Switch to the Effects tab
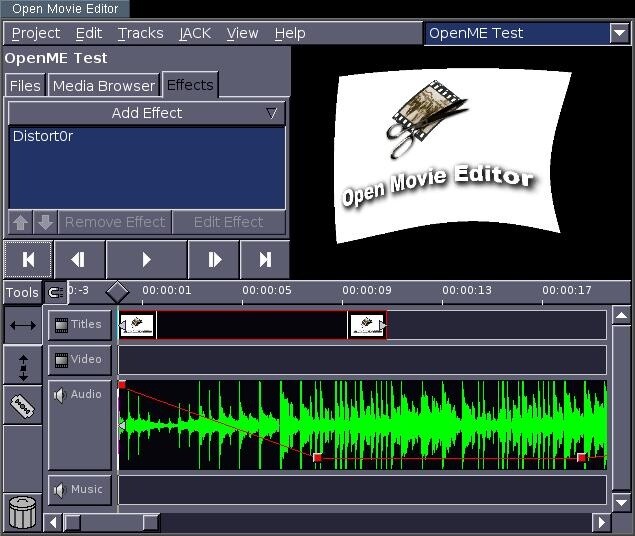This screenshot has width=635, height=536. coord(190,85)
